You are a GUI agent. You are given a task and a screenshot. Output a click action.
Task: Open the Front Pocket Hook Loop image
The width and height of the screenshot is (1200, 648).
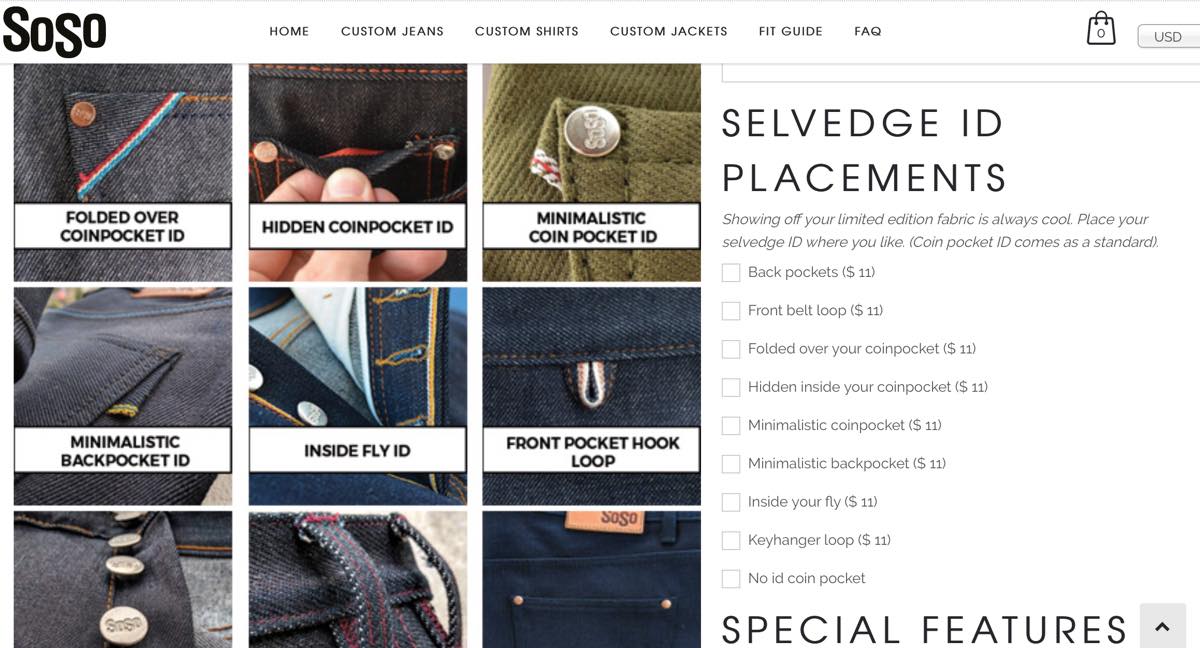pos(592,396)
